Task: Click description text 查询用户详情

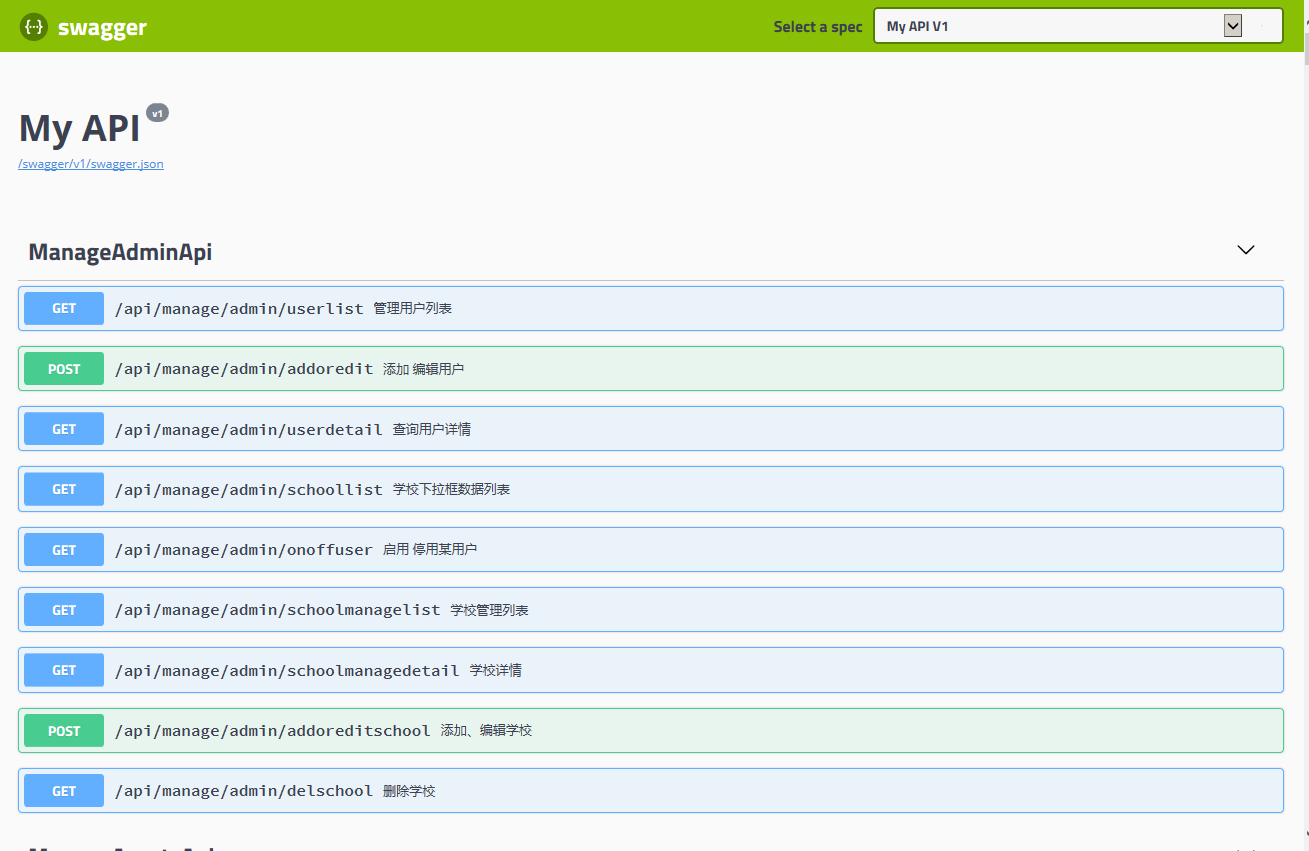Action: tap(432, 429)
